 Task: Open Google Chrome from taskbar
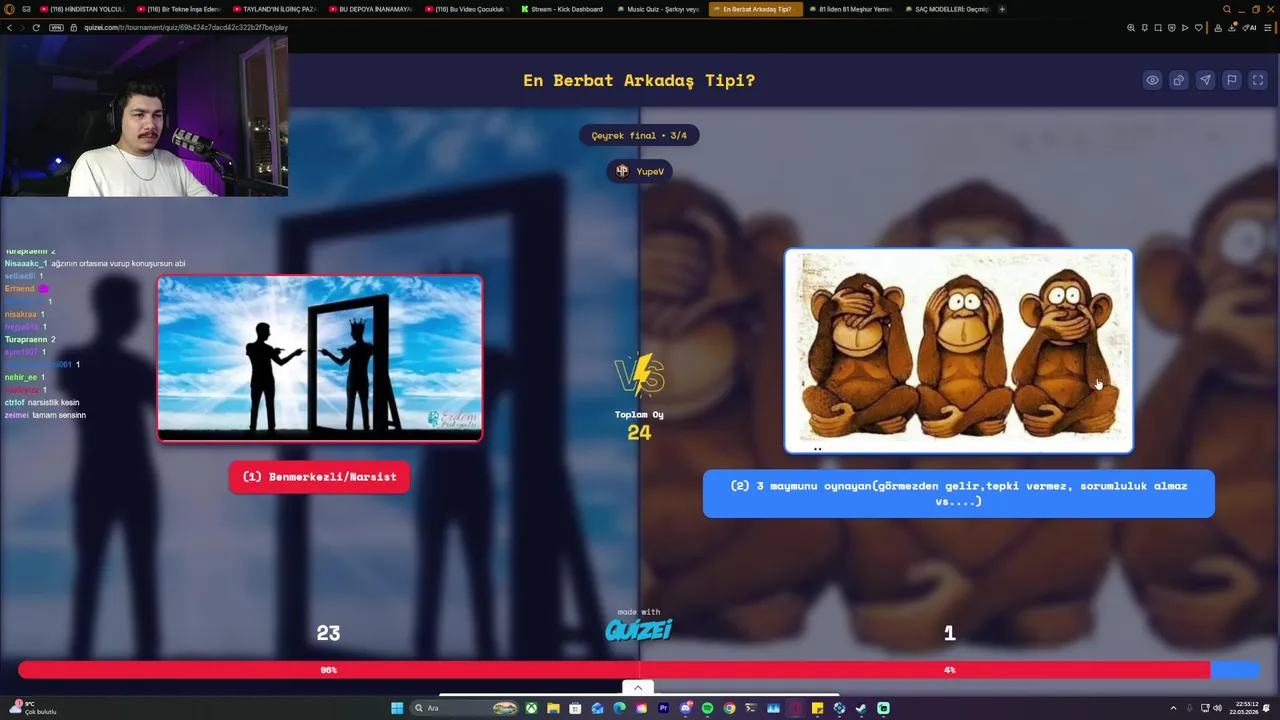tap(729, 708)
